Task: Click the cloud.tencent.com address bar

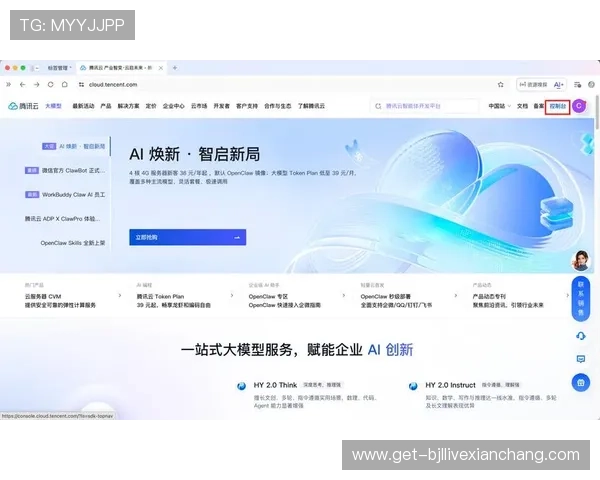Action: click(x=113, y=85)
